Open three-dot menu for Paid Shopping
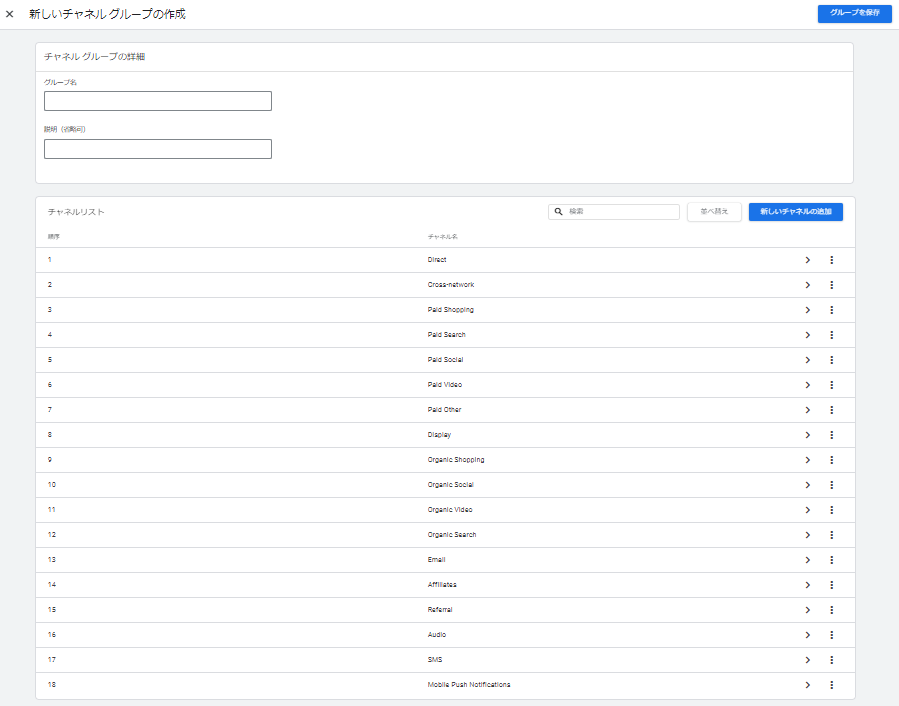This screenshot has width=899, height=706. pos(831,310)
